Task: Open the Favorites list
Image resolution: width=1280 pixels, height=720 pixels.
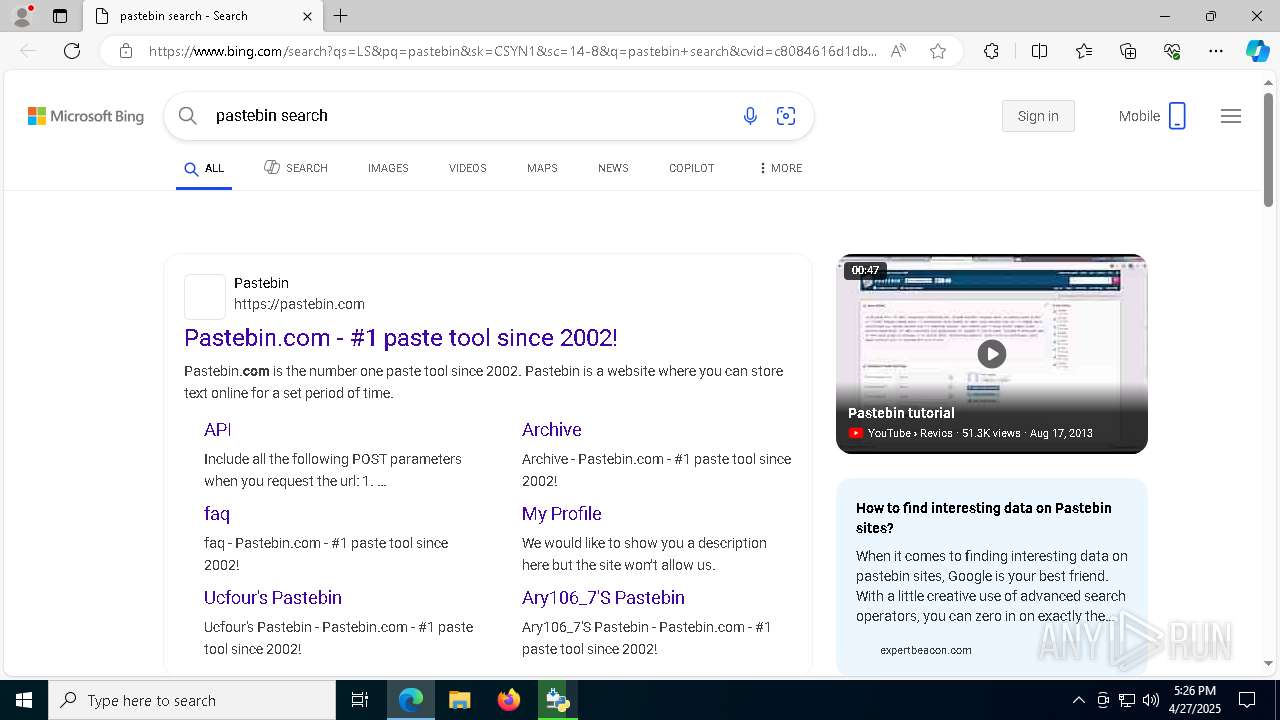Action: click(x=1084, y=51)
